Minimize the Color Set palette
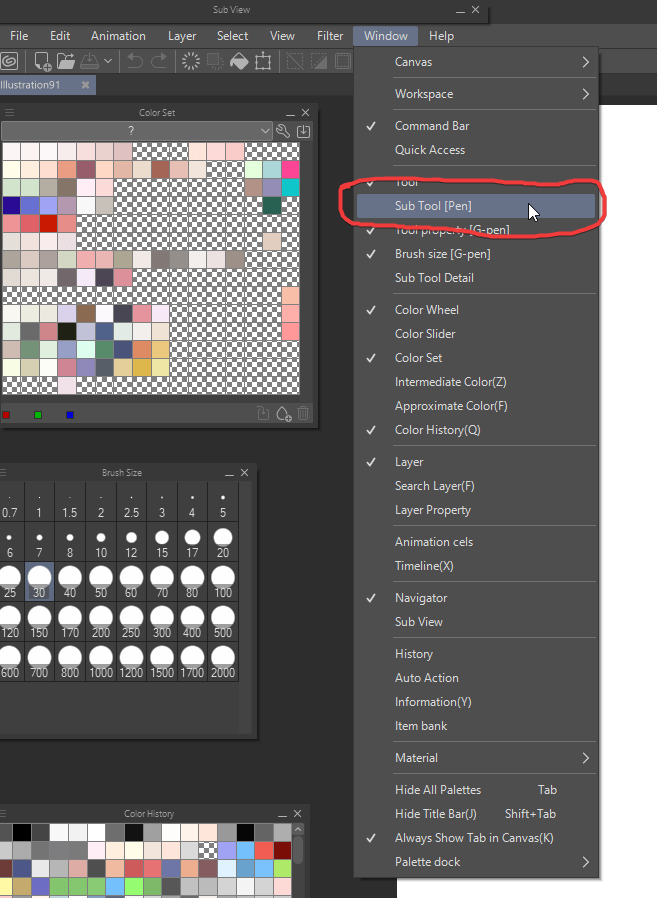 290,113
